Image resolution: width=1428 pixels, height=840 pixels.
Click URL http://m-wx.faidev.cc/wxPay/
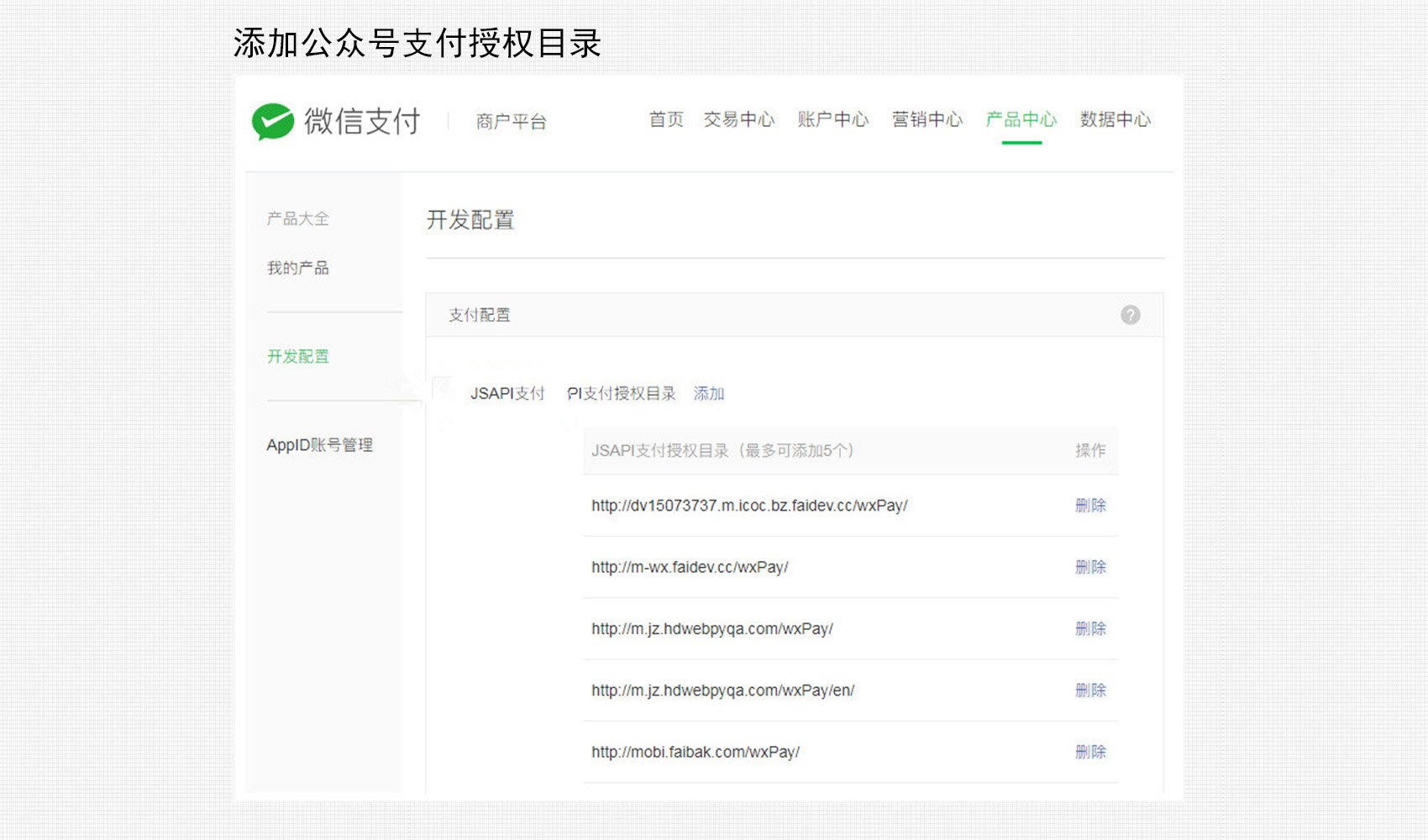click(690, 567)
